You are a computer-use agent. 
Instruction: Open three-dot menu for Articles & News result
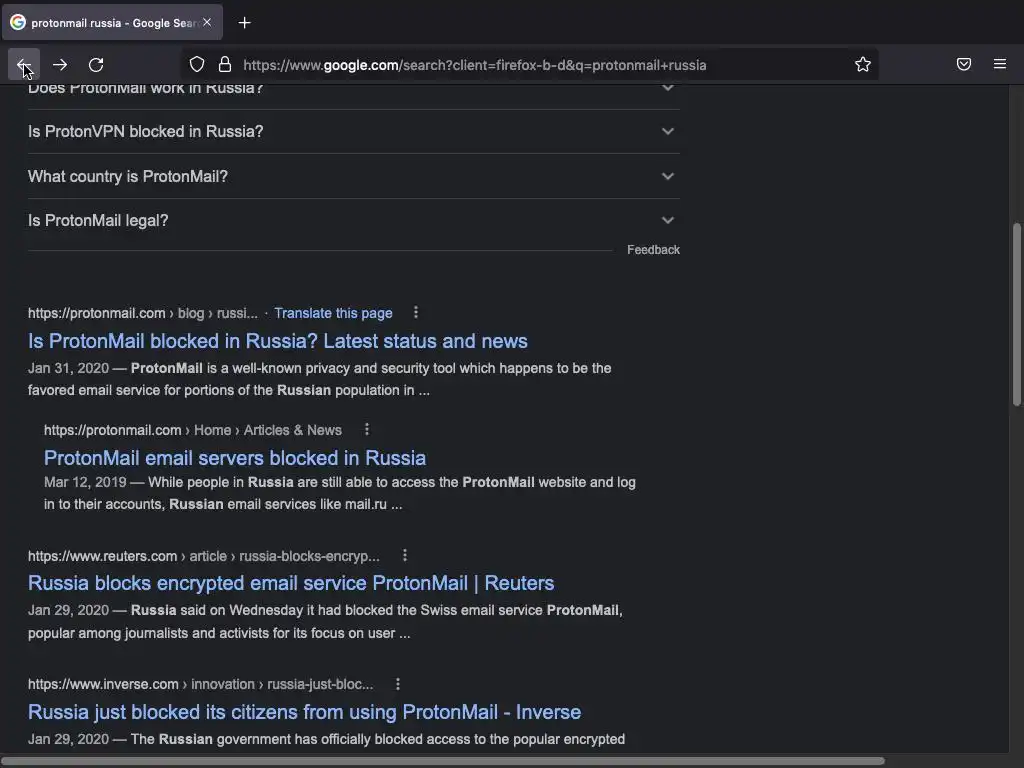click(x=366, y=429)
